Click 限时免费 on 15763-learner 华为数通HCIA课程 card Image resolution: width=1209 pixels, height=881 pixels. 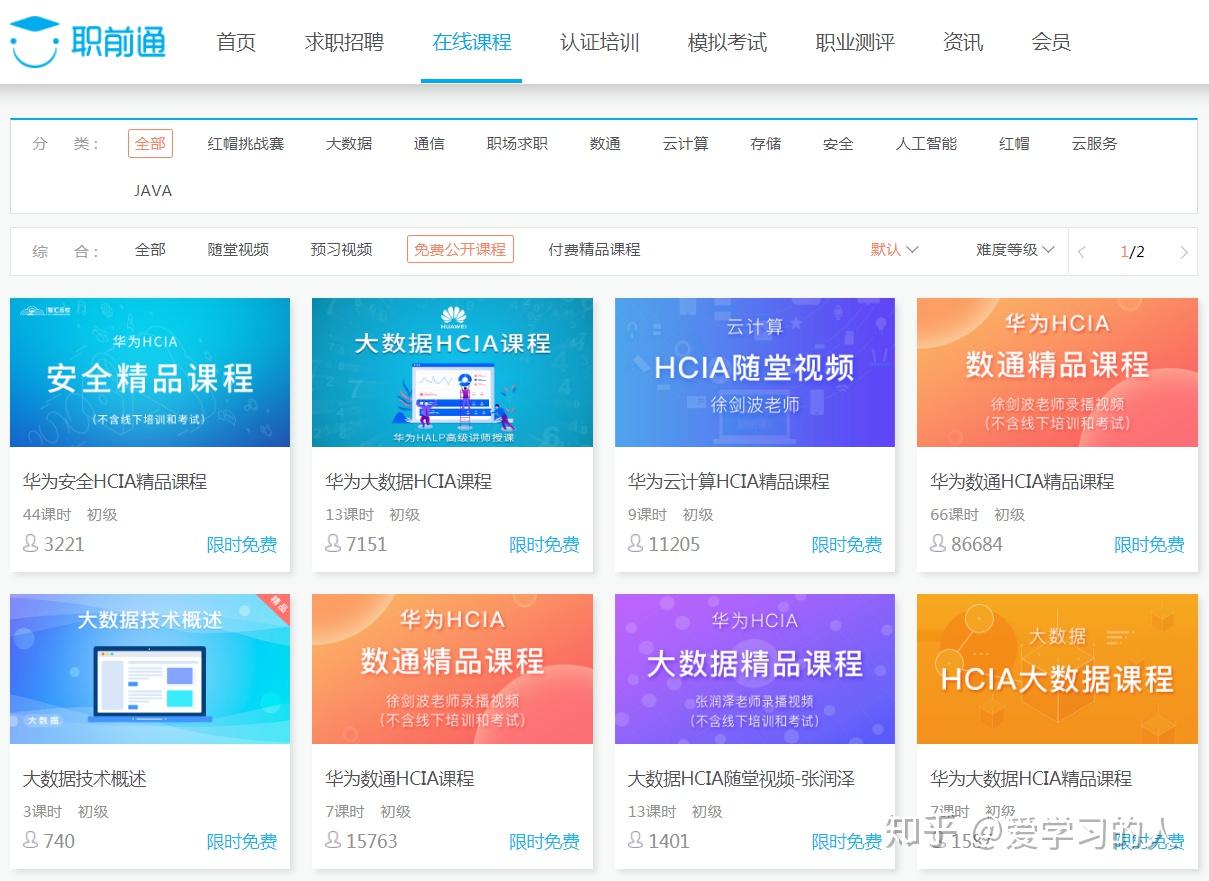(x=544, y=842)
